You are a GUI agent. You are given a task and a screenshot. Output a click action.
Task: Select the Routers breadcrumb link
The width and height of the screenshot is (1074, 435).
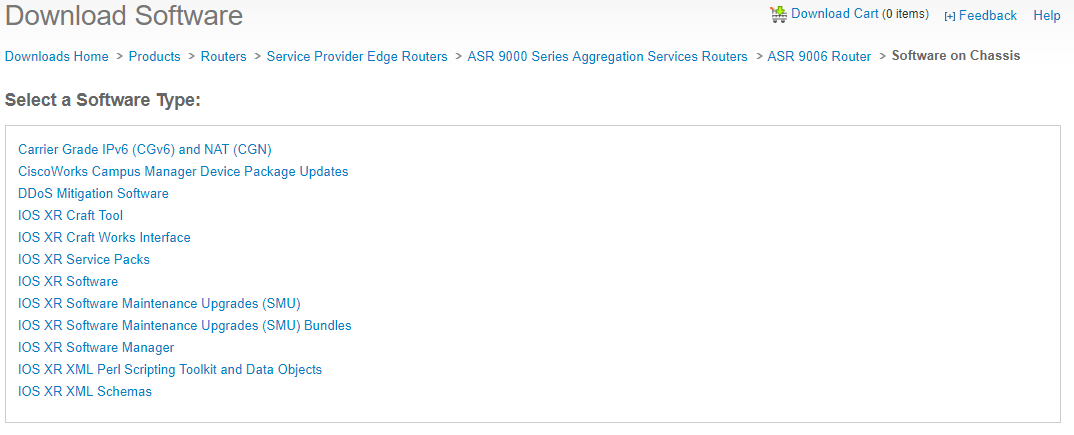[223, 57]
